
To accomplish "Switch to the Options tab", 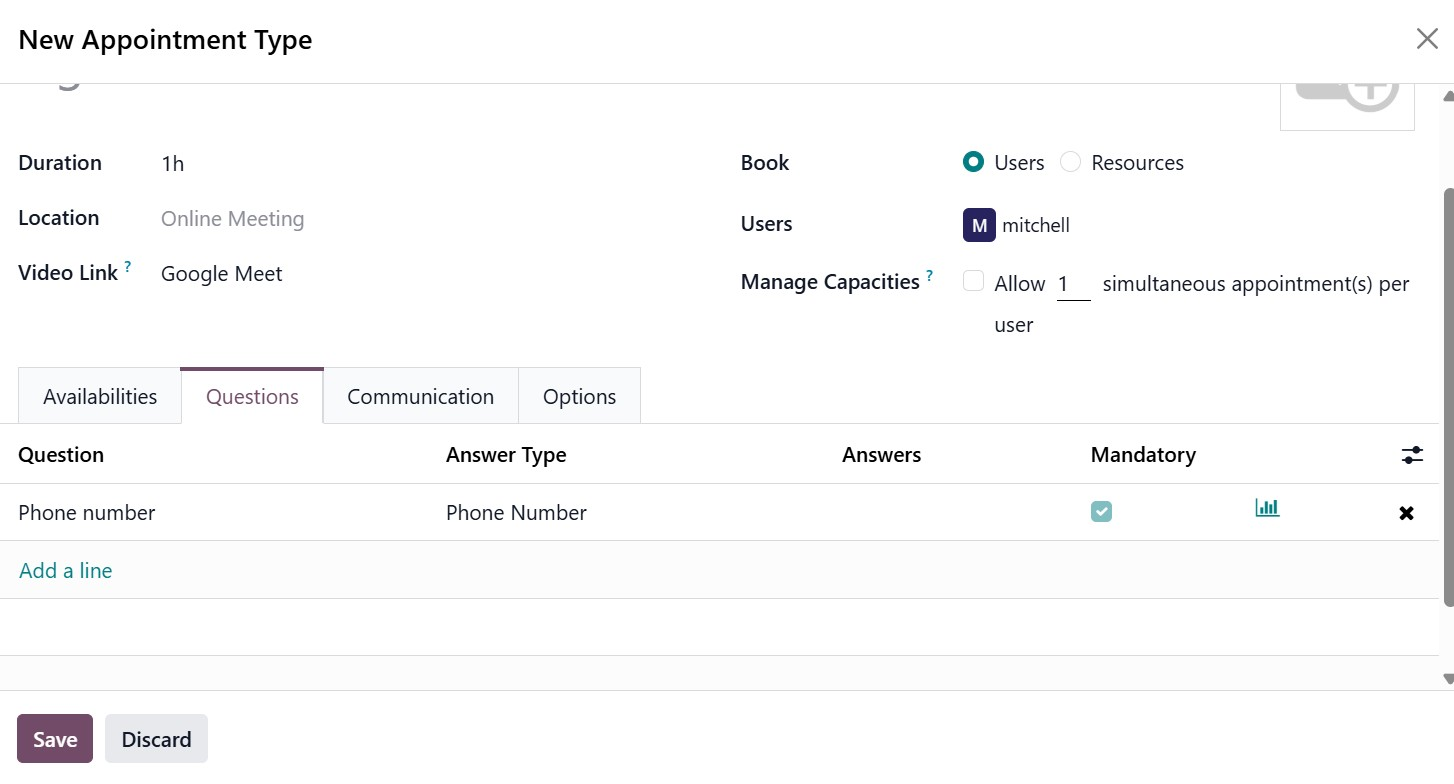I will coord(579,396).
